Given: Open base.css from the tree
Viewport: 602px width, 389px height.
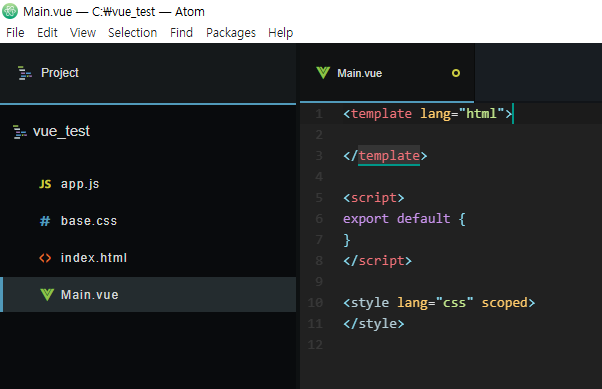Looking at the screenshot, I should [148, 221].
